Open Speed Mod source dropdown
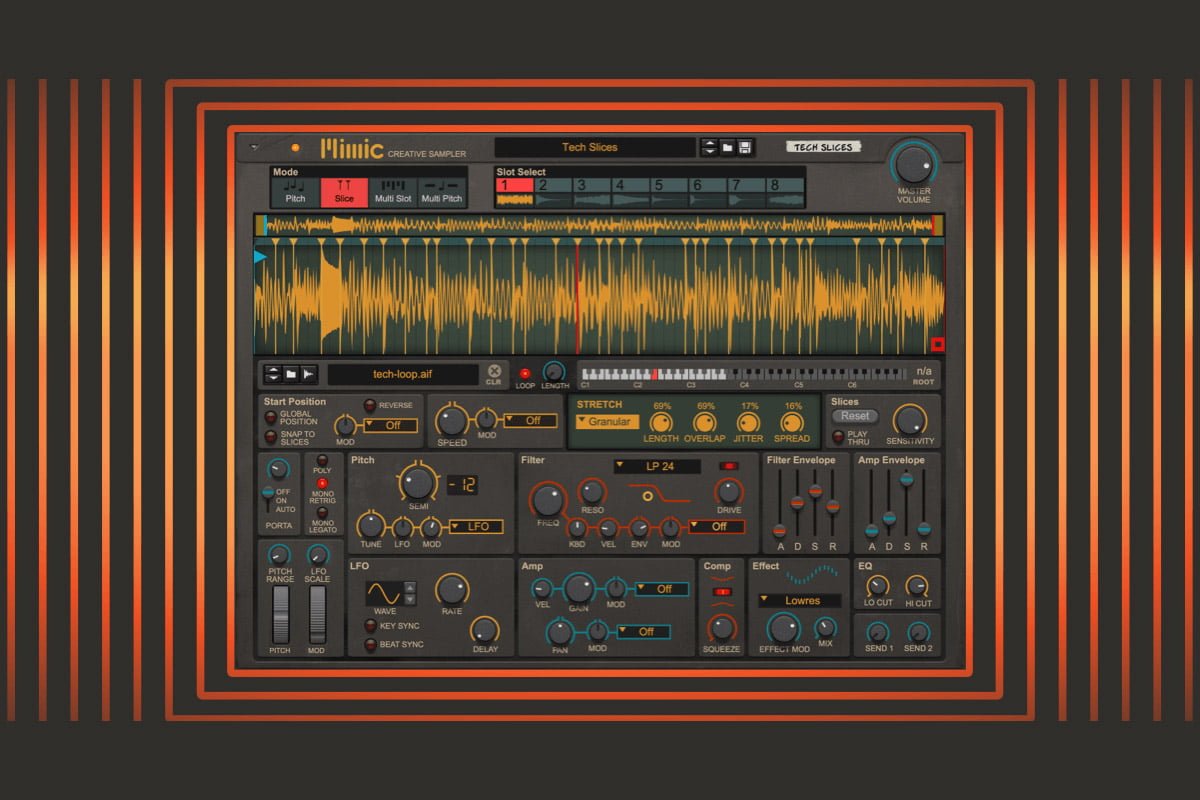 click(529, 420)
